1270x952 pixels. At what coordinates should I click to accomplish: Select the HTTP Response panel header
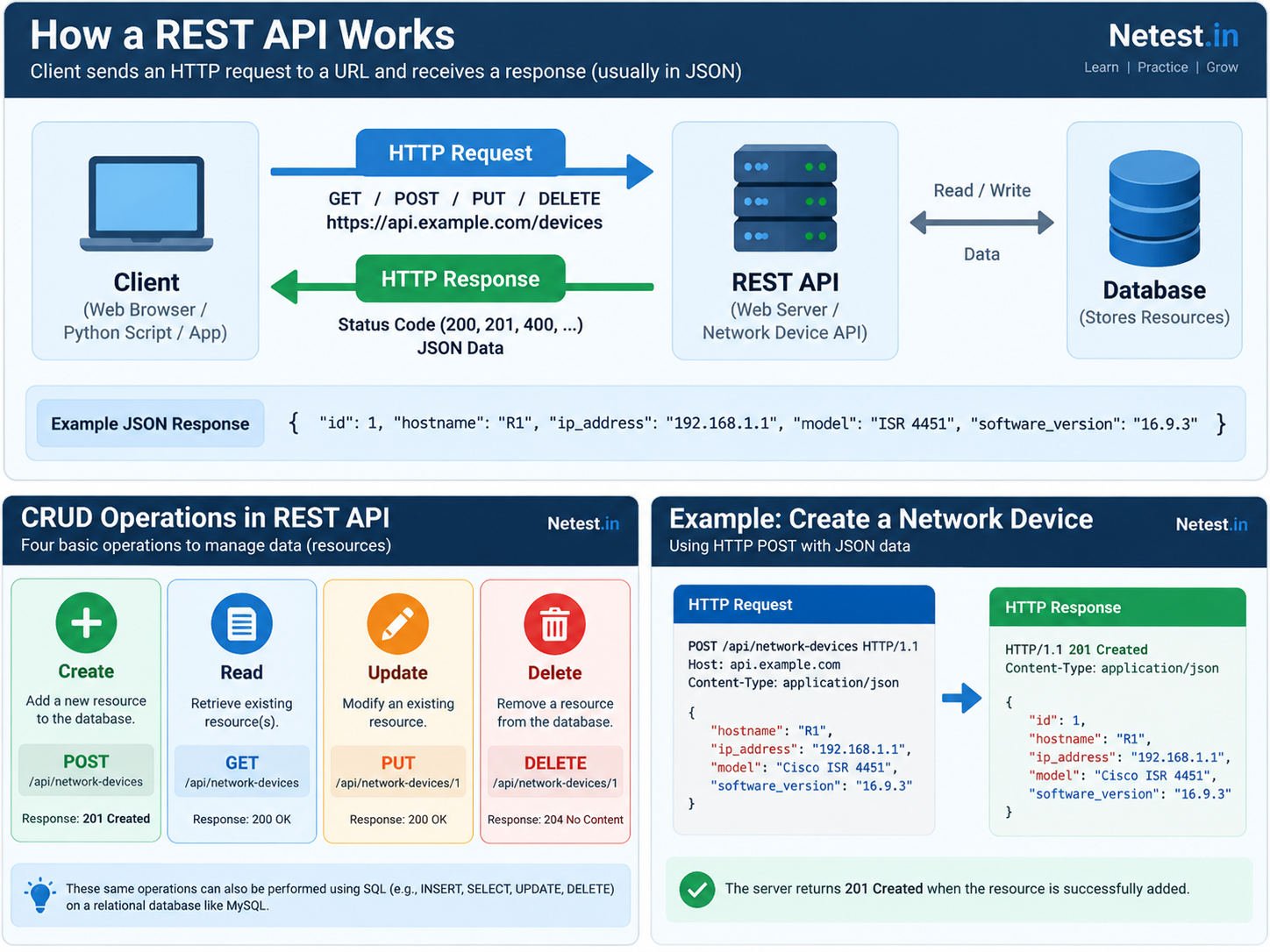[x=1117, y=607]
